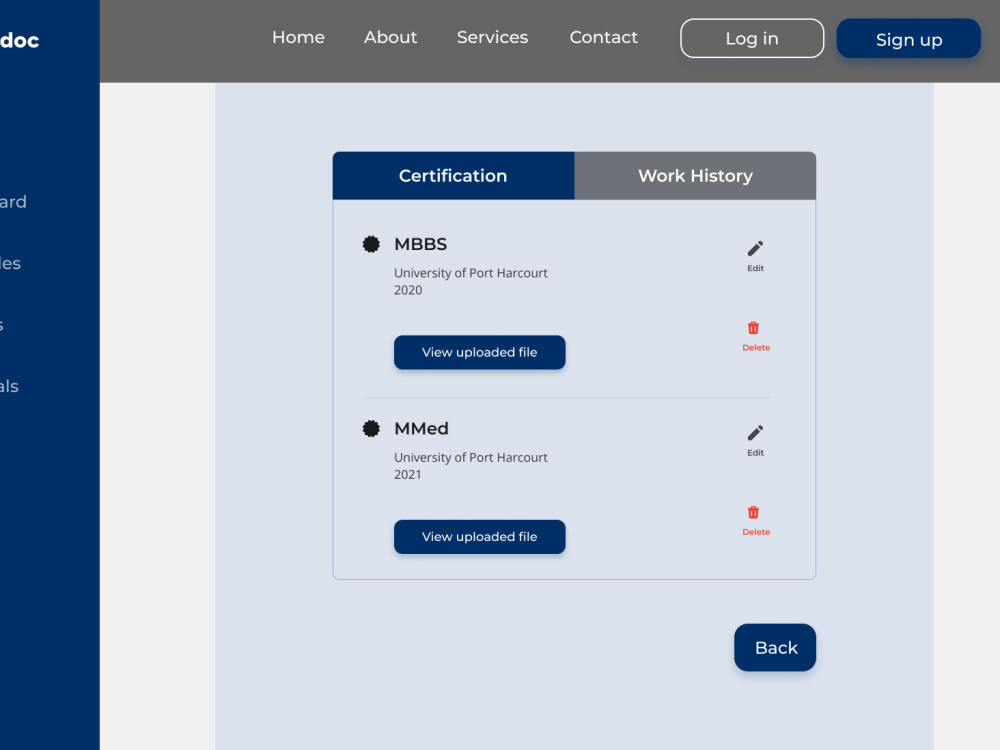Click the pencil Edit icon for MMed

(755, 433)
